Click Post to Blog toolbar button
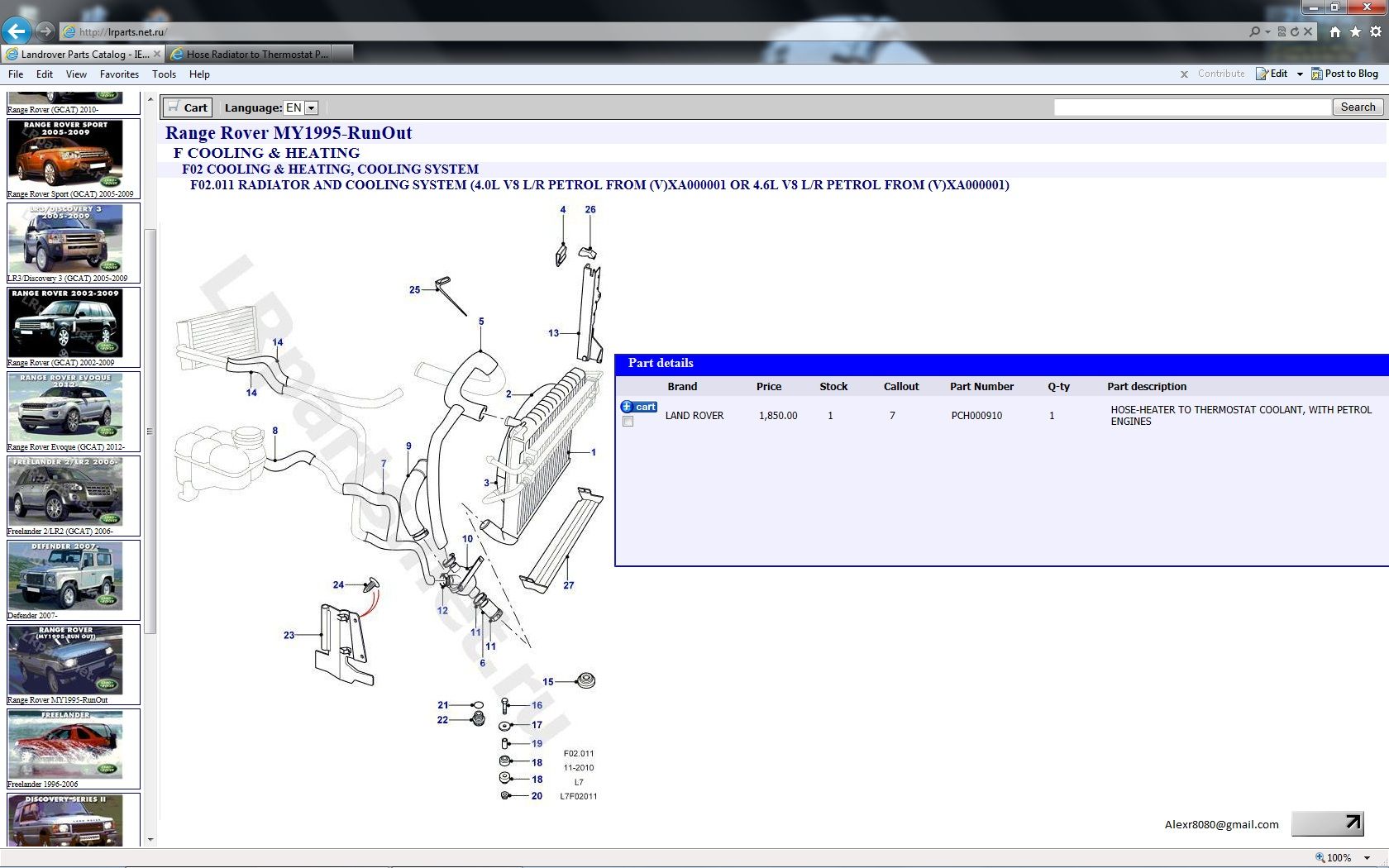Viewport: 1389px width, 868px height. click(1344, 74)
